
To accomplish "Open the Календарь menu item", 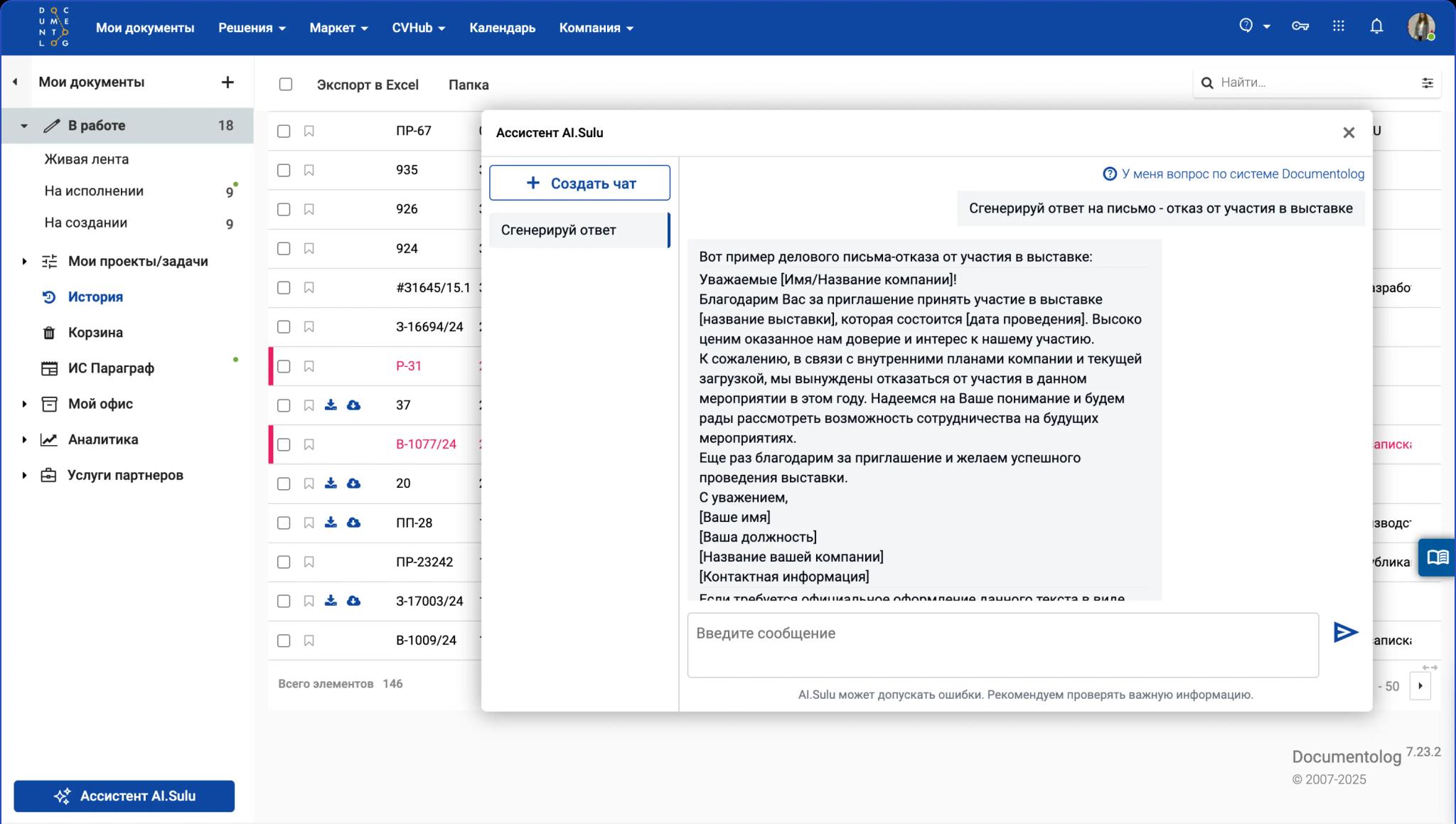I will pos(502,28).
